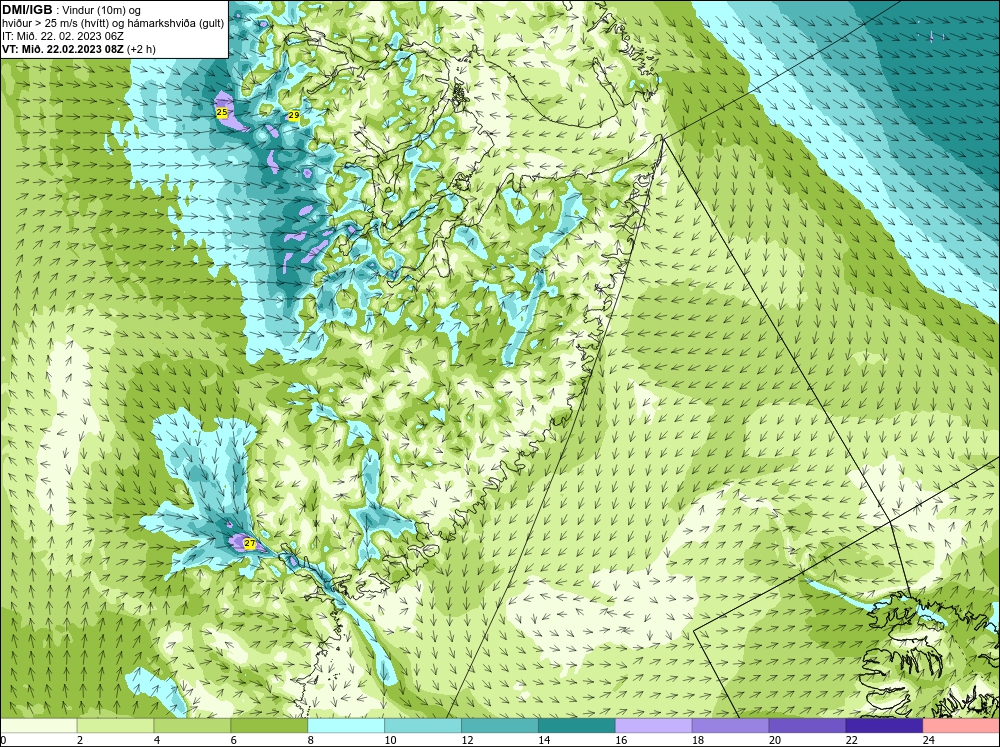This screenshot has height=747, width=1000.
Task: Pick the 12–14 m/s teal legend swatch
Action: point(500,726)
